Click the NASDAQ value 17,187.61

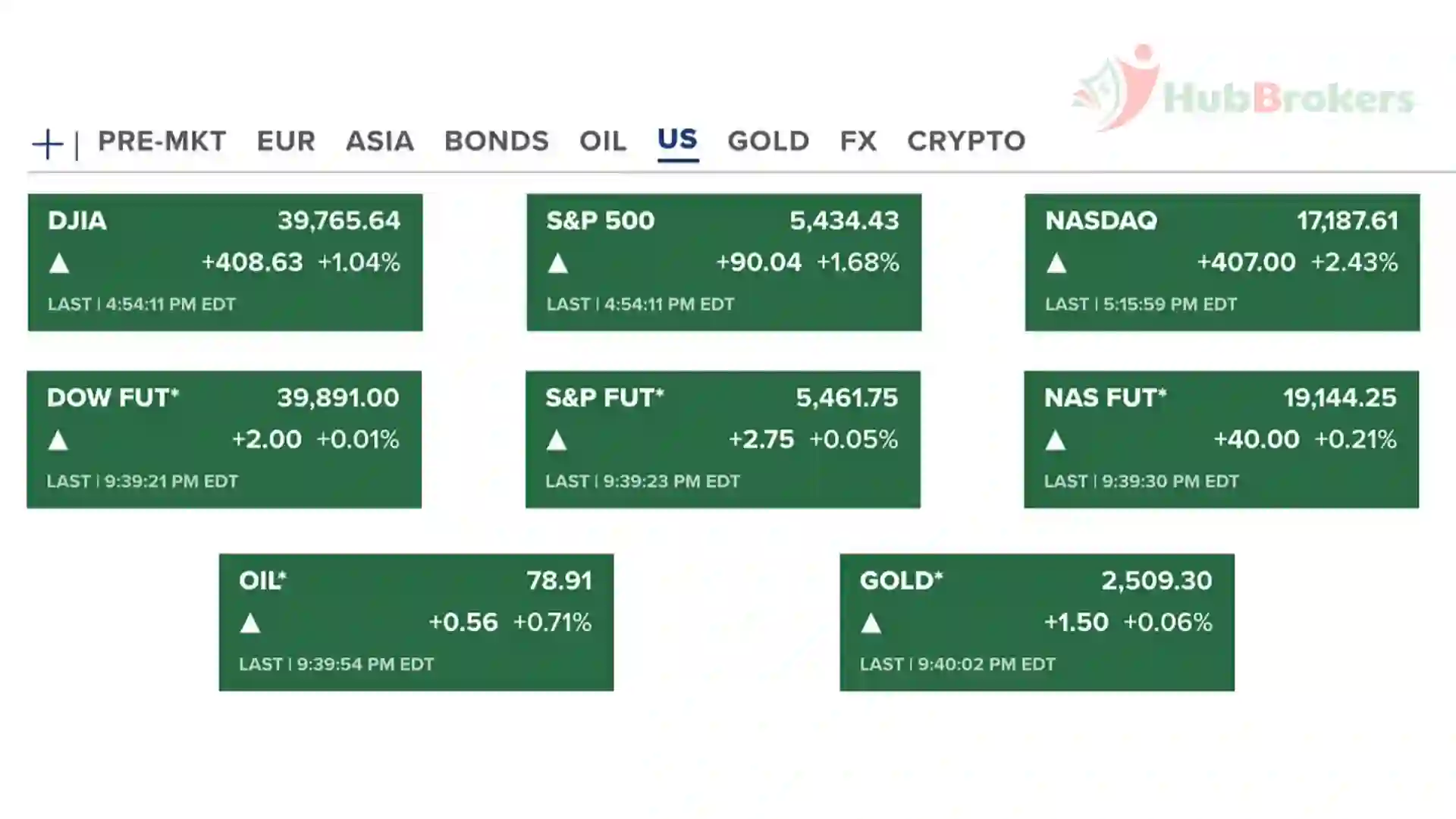tap(1347, 221)
